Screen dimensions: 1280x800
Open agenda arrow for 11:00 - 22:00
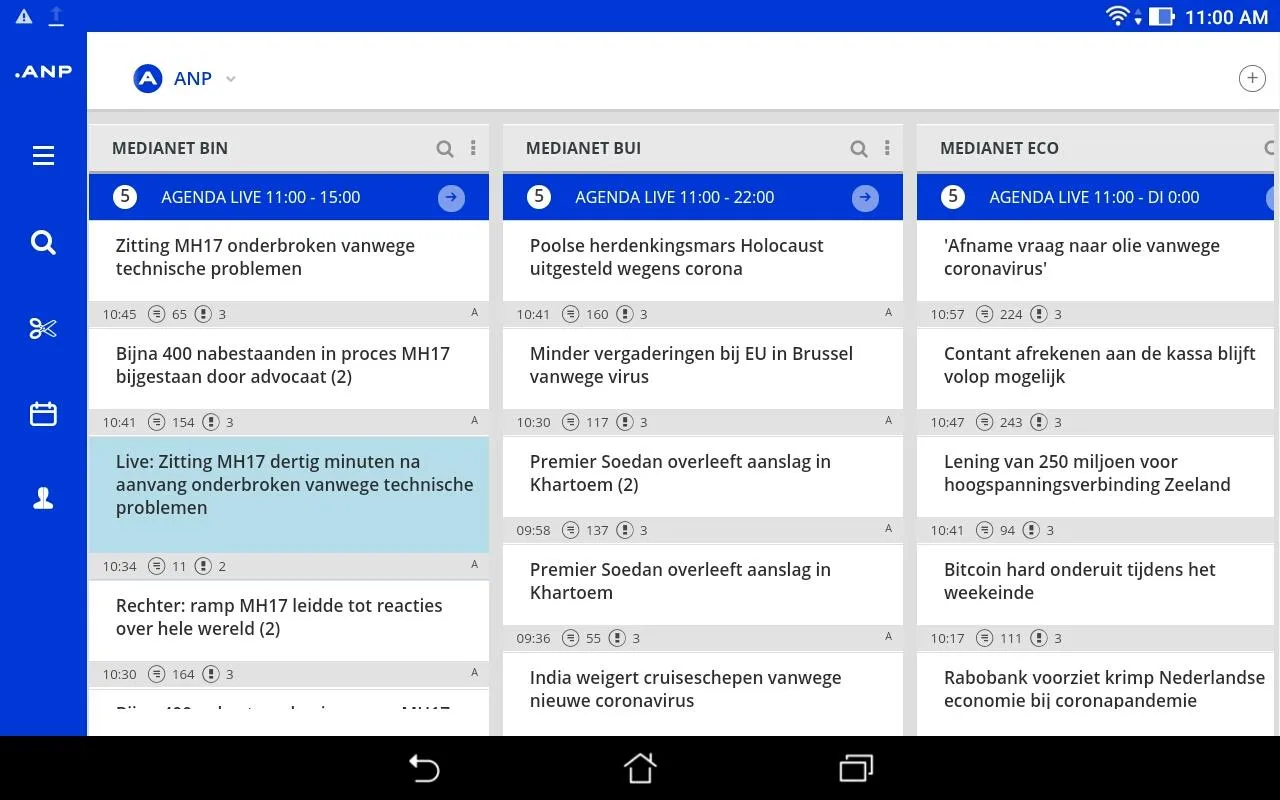[x=865, y=198]
